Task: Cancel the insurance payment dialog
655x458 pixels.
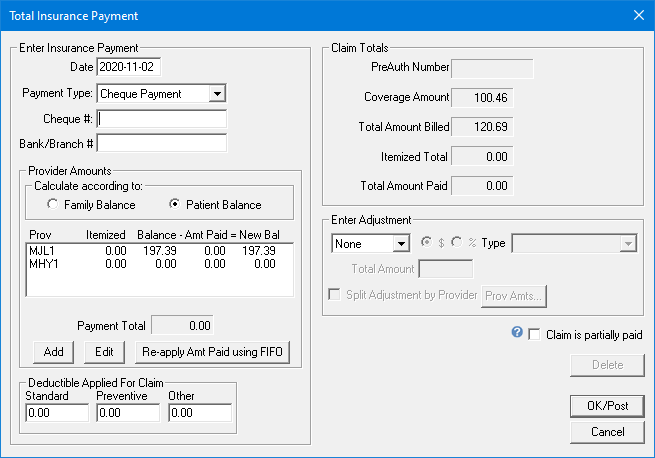Action: (x=607, y=432)
